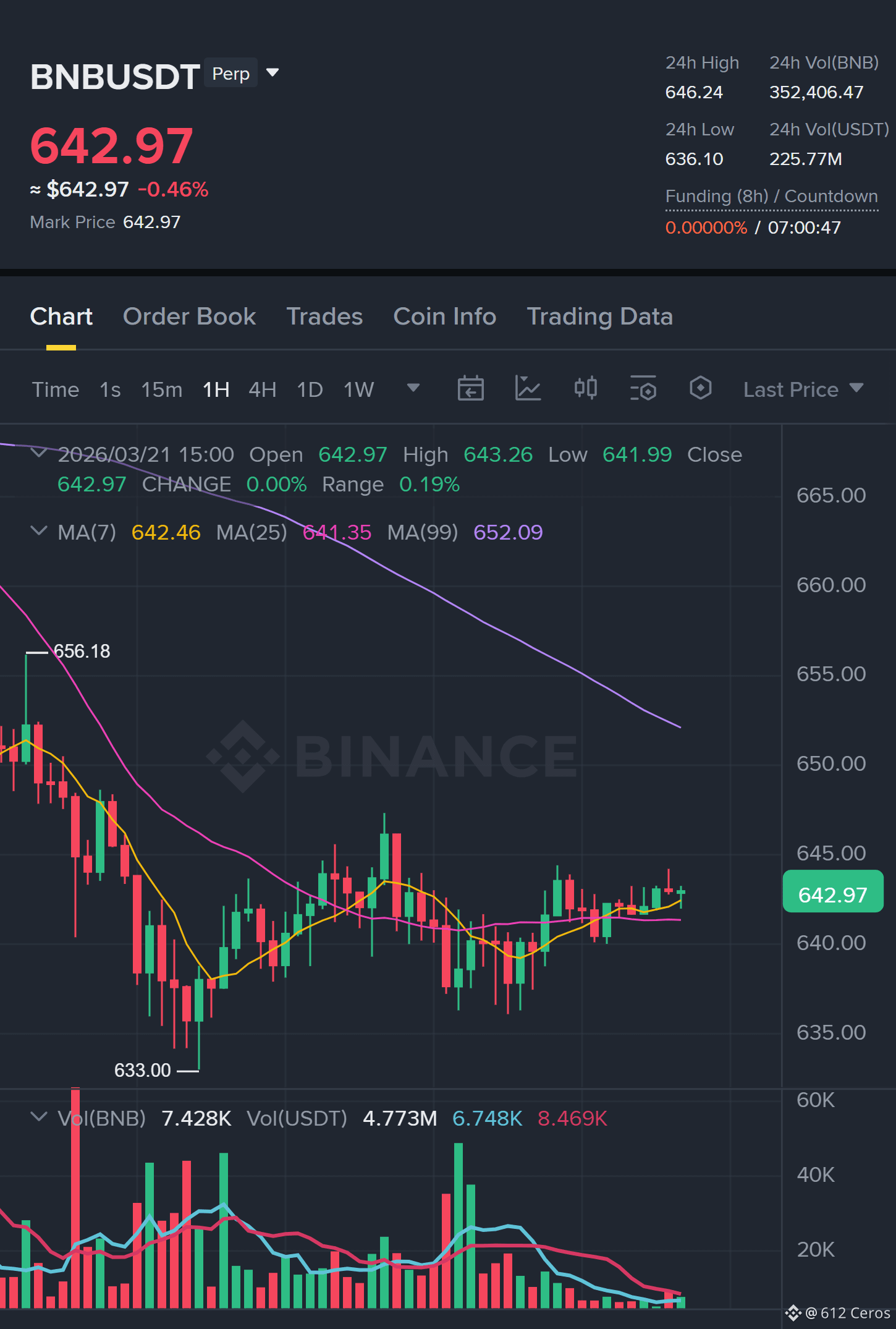Expand more time interval options arrow
Image resolution: width=896 pixels, height=1329 pixels.
pos(413,388)
